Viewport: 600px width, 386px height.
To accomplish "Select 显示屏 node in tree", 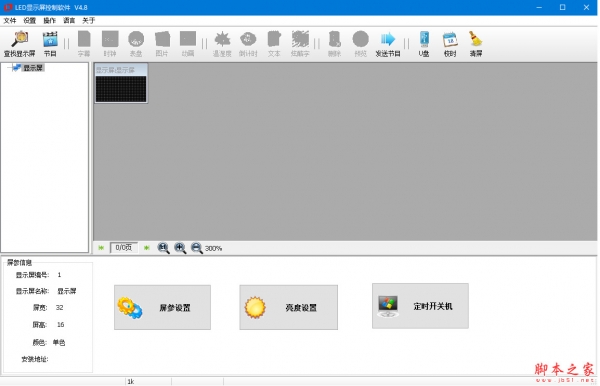I will click(x=33, y=68).
